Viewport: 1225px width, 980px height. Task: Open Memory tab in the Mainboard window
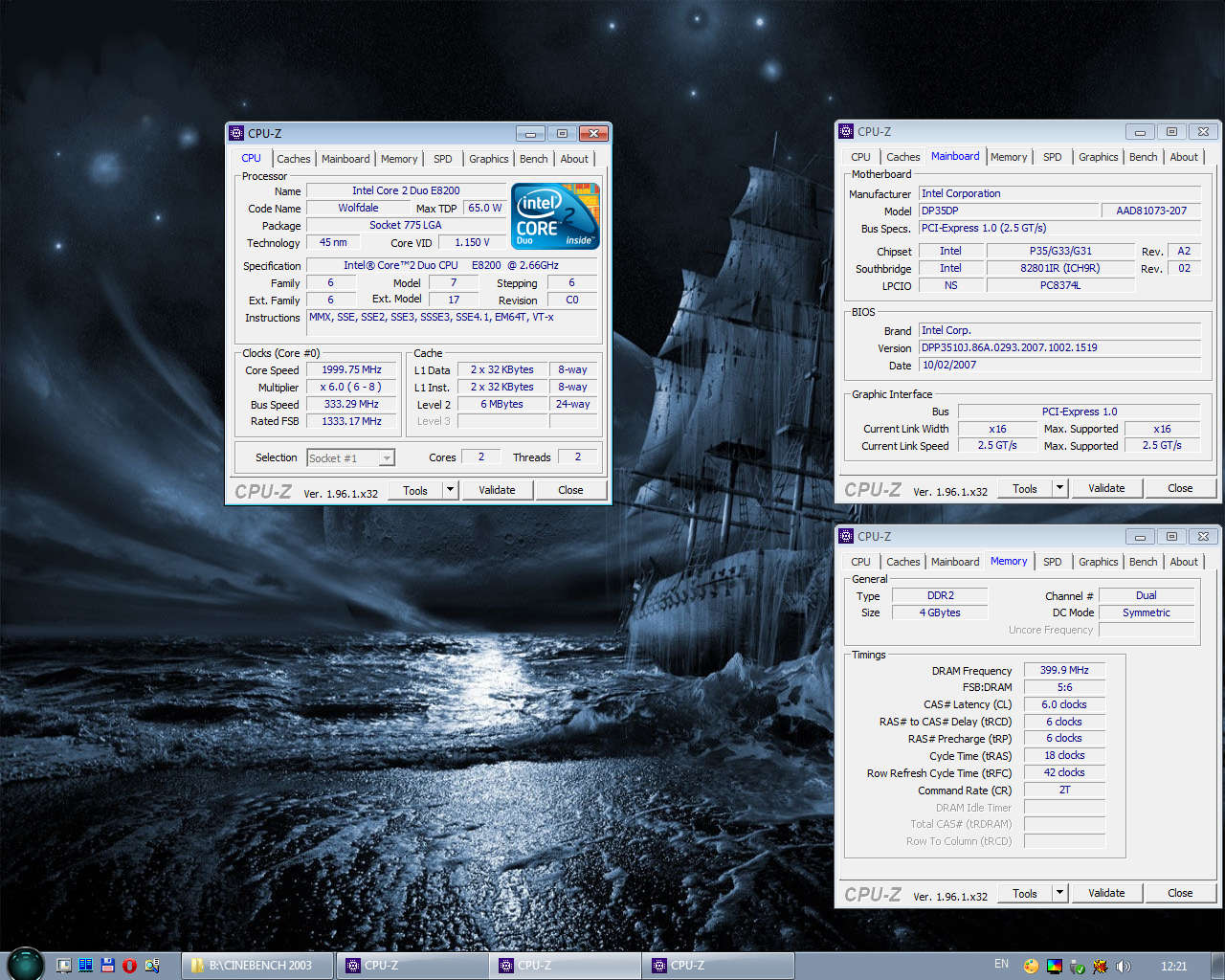point(1009,157)
